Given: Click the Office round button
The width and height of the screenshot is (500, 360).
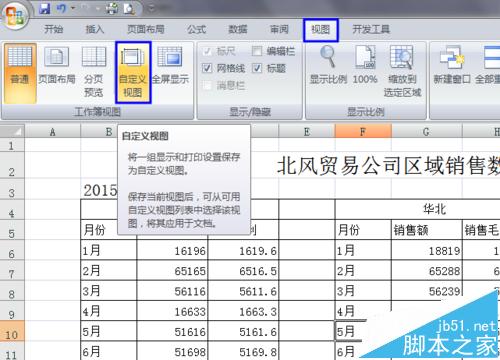Looking at the screenshot, I should 14,15.
